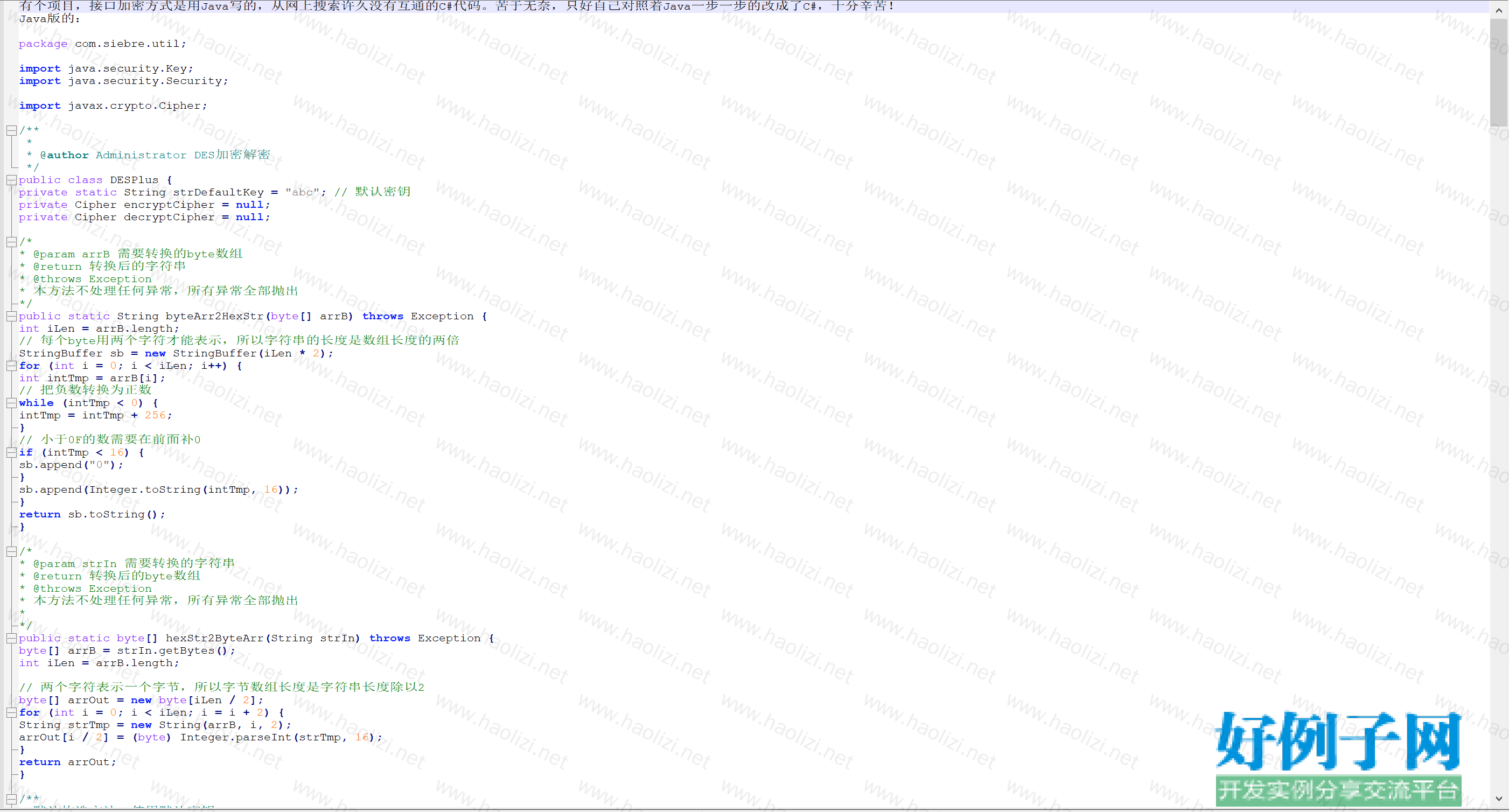Collapse the DESPlus class fold marker
This screenshot has height=812, width=1509.
11,180
